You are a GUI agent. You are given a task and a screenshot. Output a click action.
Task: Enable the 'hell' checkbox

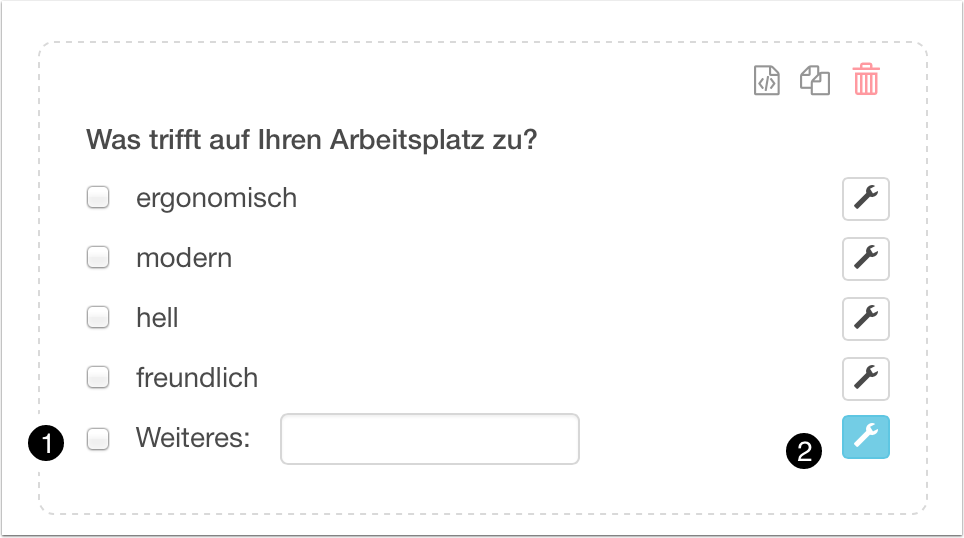(98, 318)
